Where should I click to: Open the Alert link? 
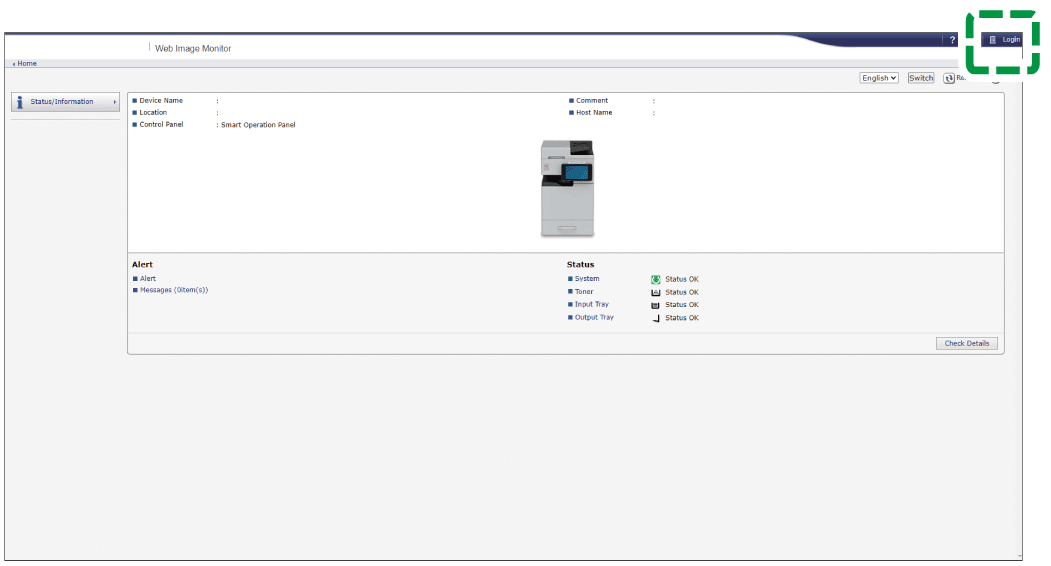coord(147,278)
